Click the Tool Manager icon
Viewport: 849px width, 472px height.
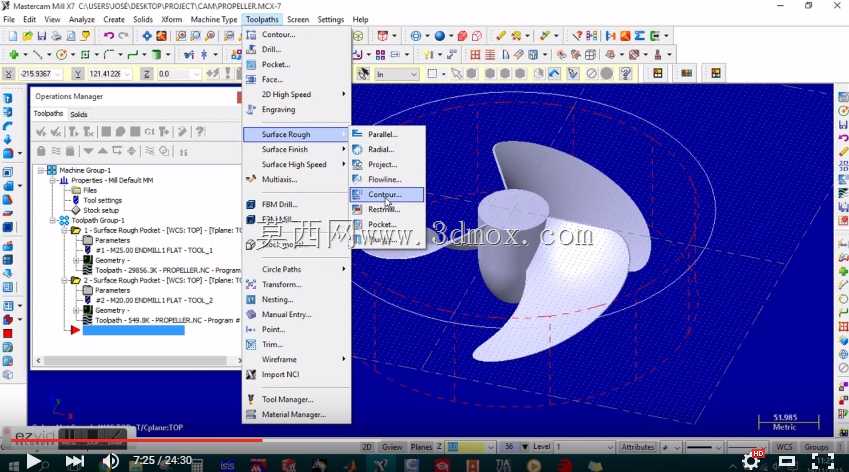pos(251,399)
